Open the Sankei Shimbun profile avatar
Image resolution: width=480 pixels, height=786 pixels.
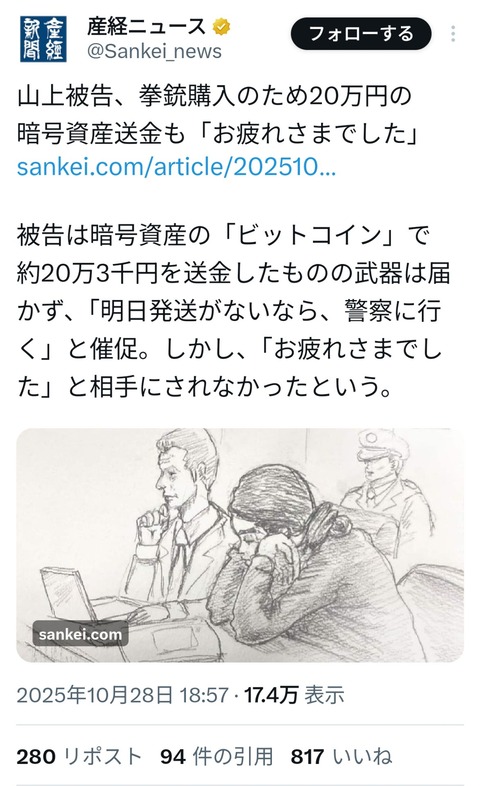pyautogui.click(x=43, y=39)
